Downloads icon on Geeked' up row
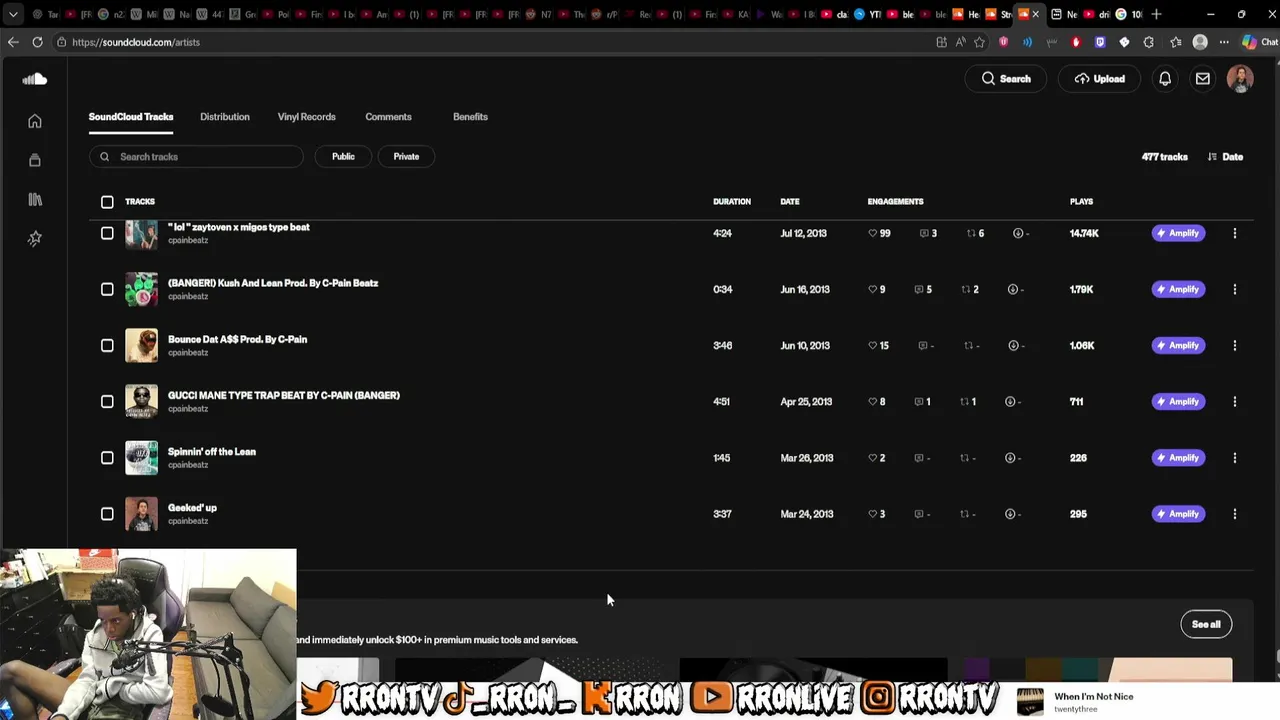The image size is (1280, 720). 1010,514
